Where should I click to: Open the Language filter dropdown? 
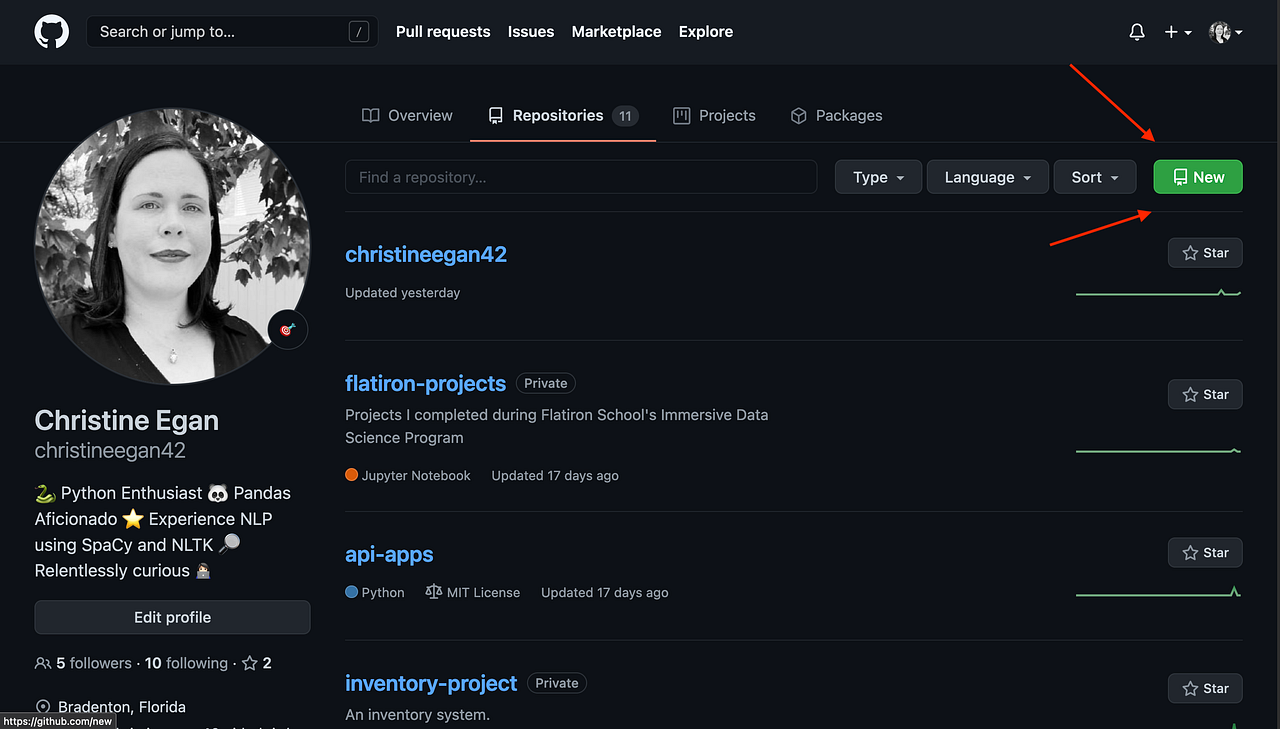[x=987, y=176]
